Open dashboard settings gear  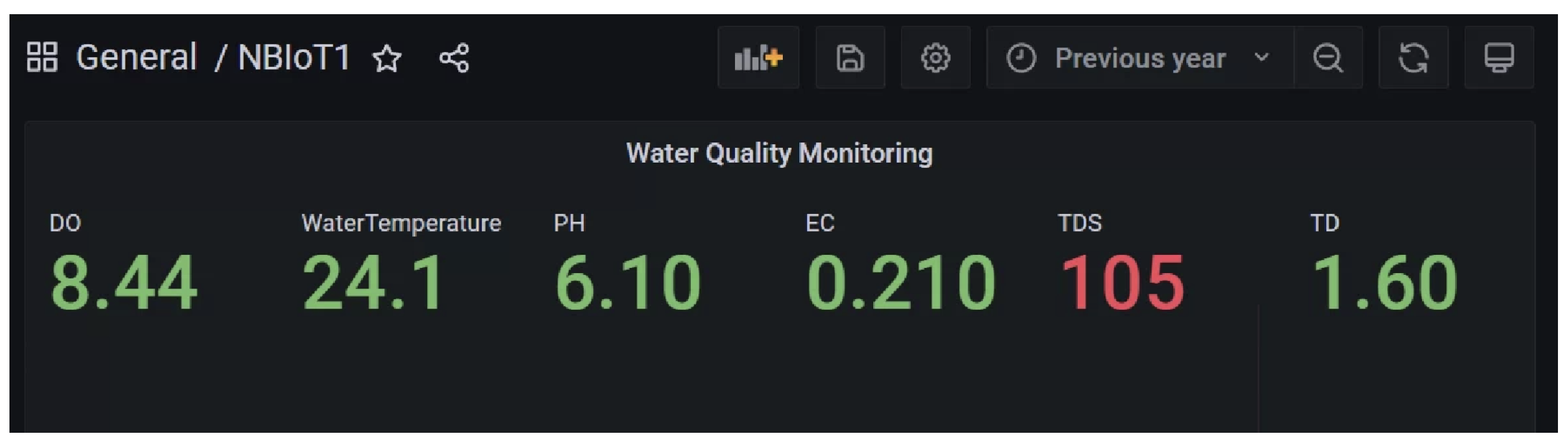(x=935, y=58)
